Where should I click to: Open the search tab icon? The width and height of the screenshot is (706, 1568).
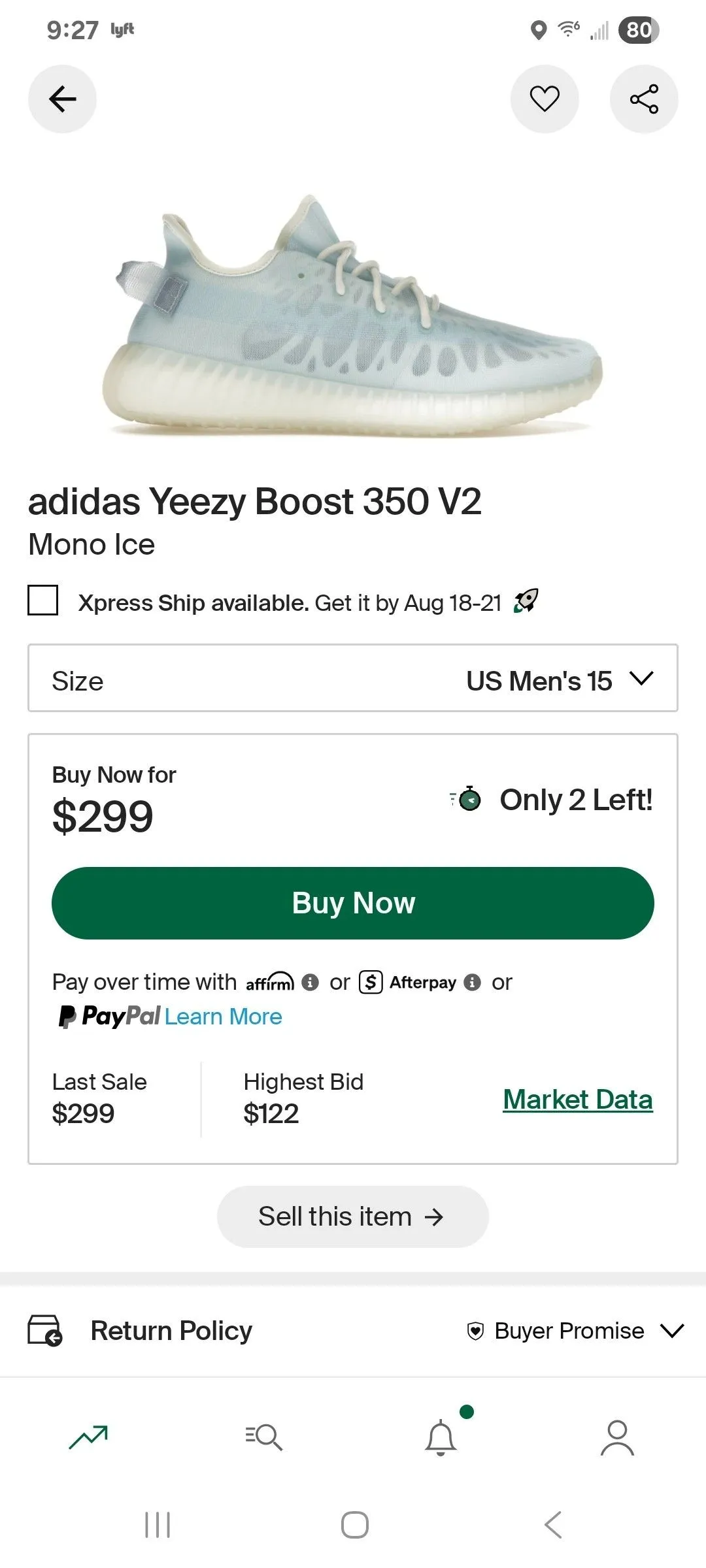264,1437
